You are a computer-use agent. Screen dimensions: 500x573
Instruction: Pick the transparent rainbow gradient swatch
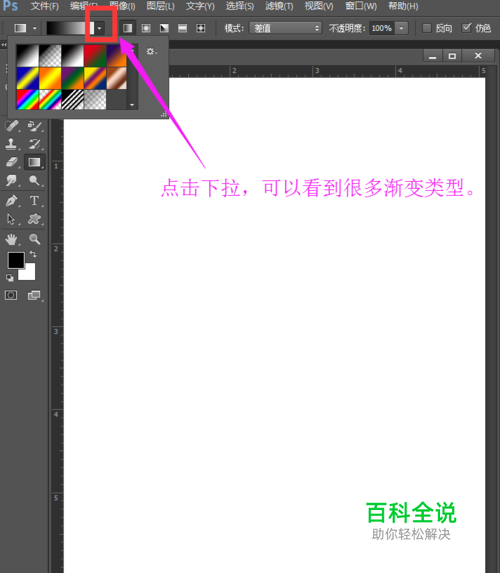50,99
